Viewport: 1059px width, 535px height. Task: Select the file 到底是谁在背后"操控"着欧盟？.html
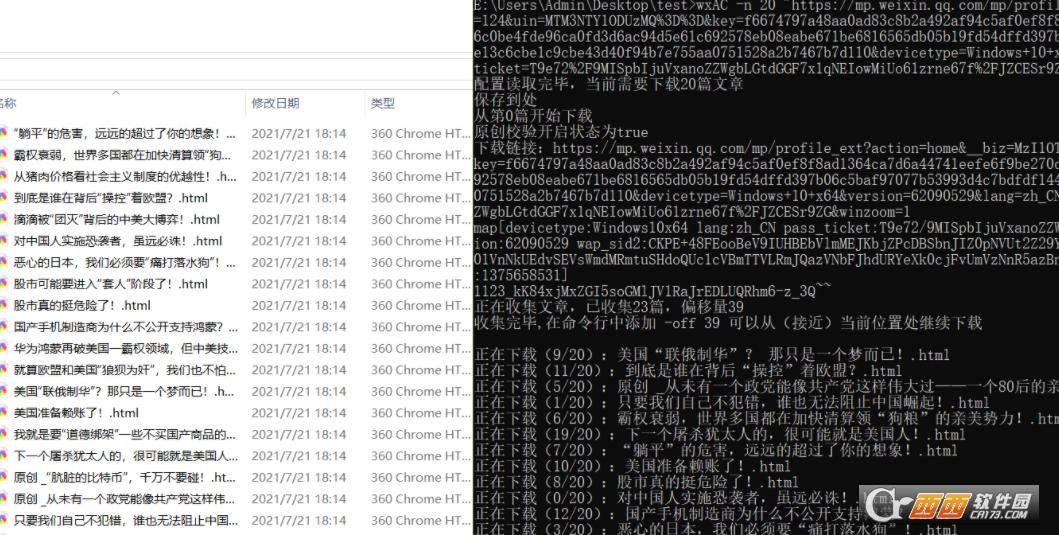pos(111,198)
